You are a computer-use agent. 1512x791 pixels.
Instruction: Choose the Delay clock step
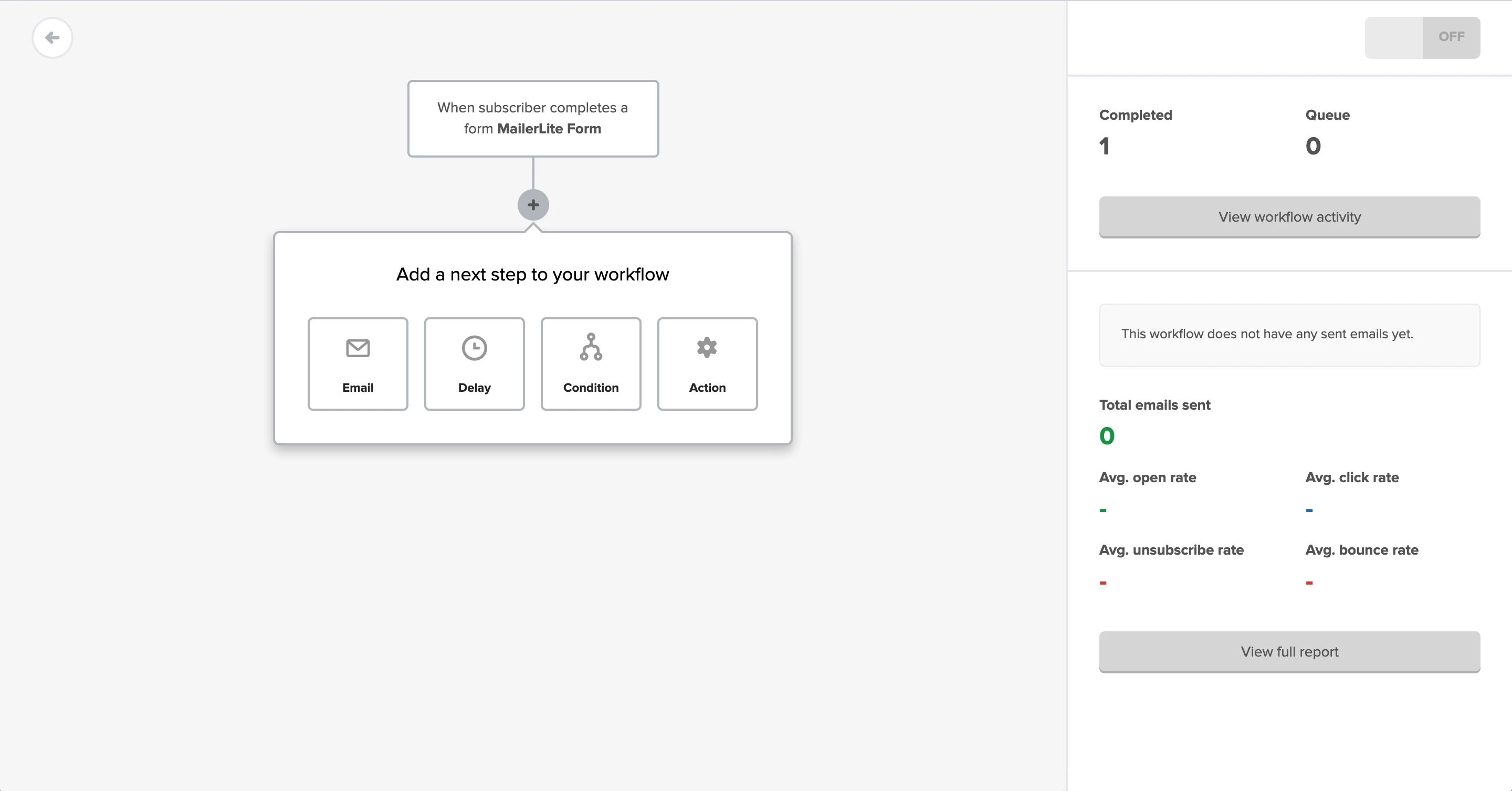[x=474, y=363]
